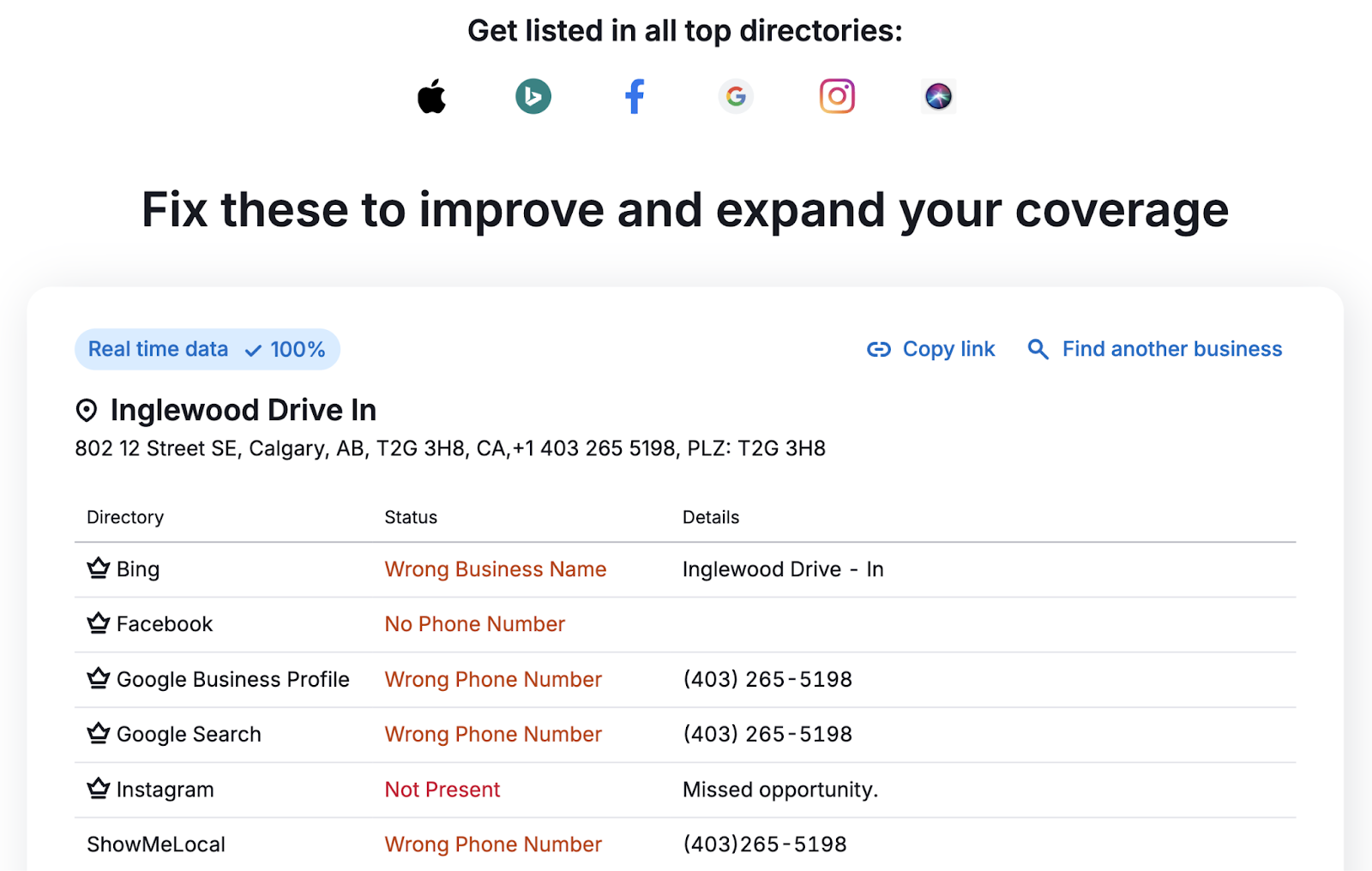Click the Google logo under top directories
Screen dimensions: 1372x871
[736, 96]
